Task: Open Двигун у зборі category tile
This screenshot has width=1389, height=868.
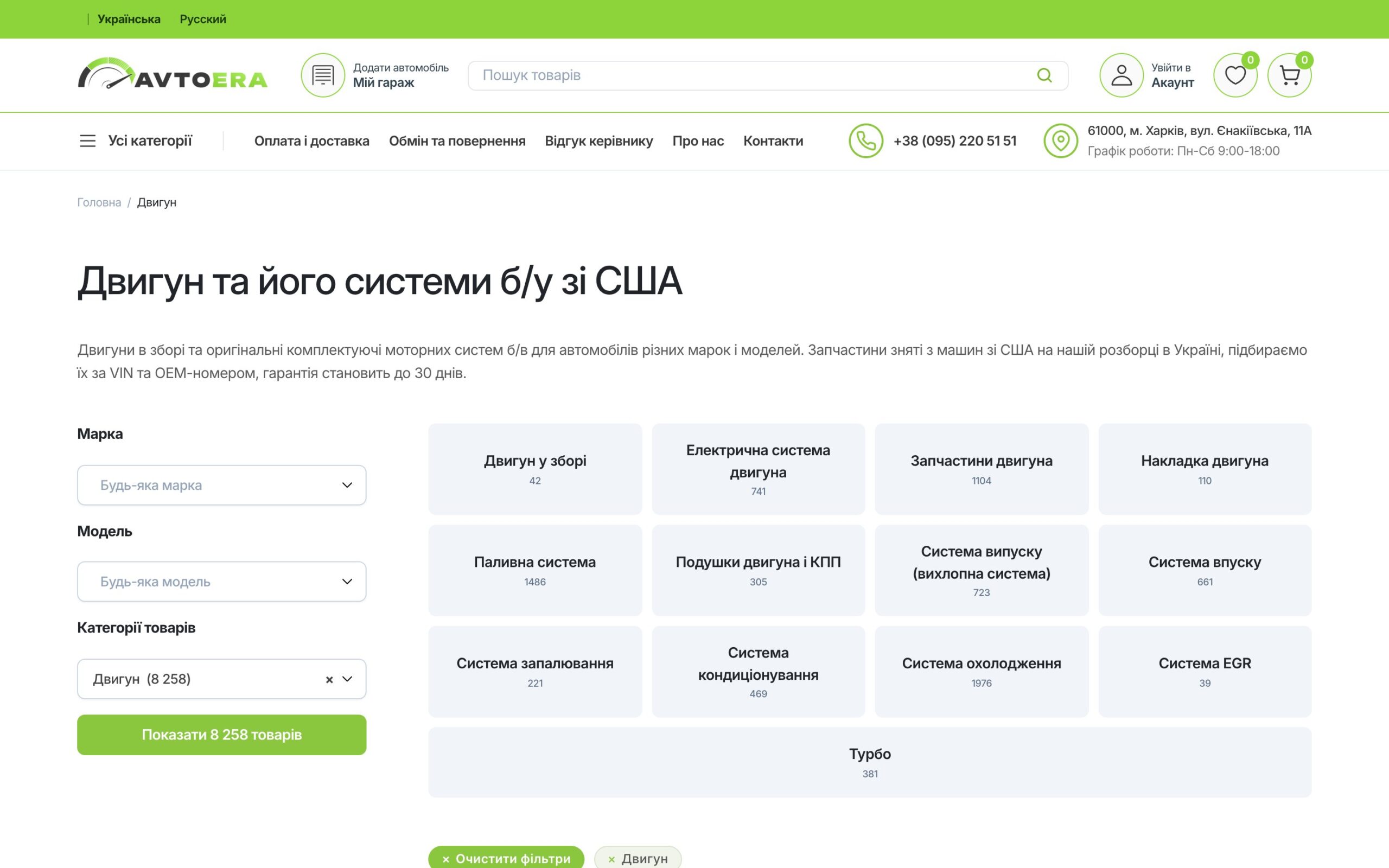Action: click(x=535, y=469)
